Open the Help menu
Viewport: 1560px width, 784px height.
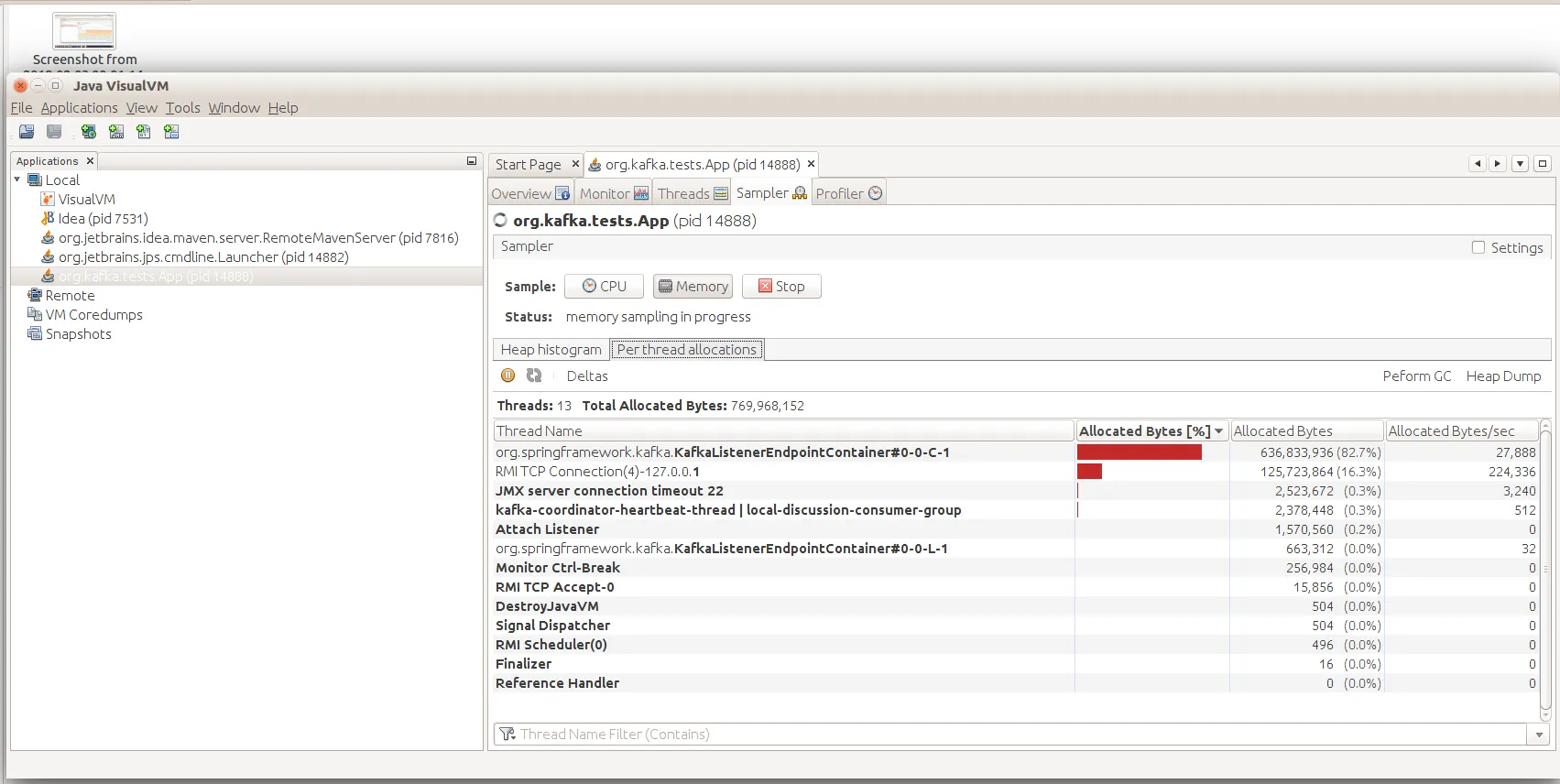pos(283,108)
